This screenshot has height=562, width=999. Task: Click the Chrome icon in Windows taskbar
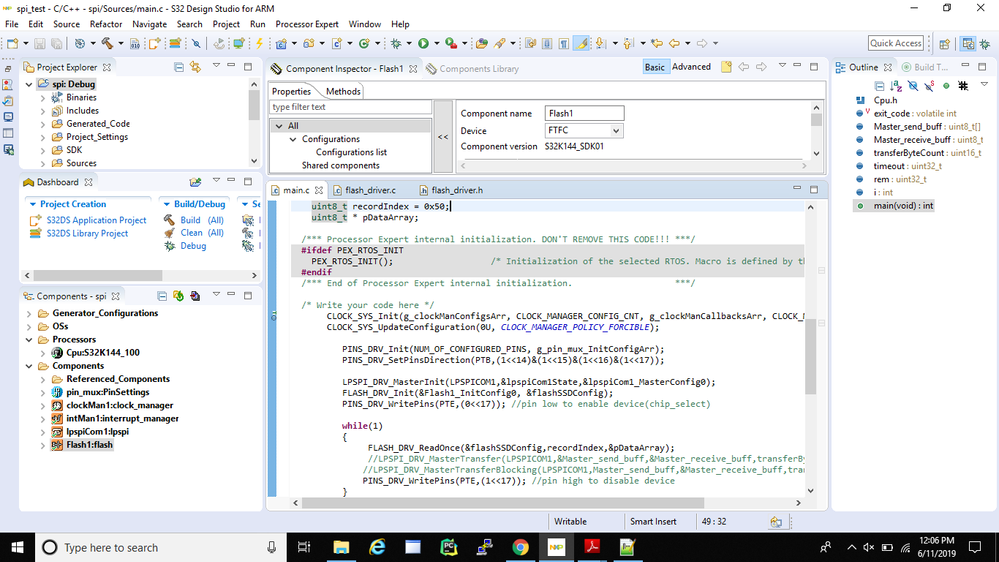(520, 547)
